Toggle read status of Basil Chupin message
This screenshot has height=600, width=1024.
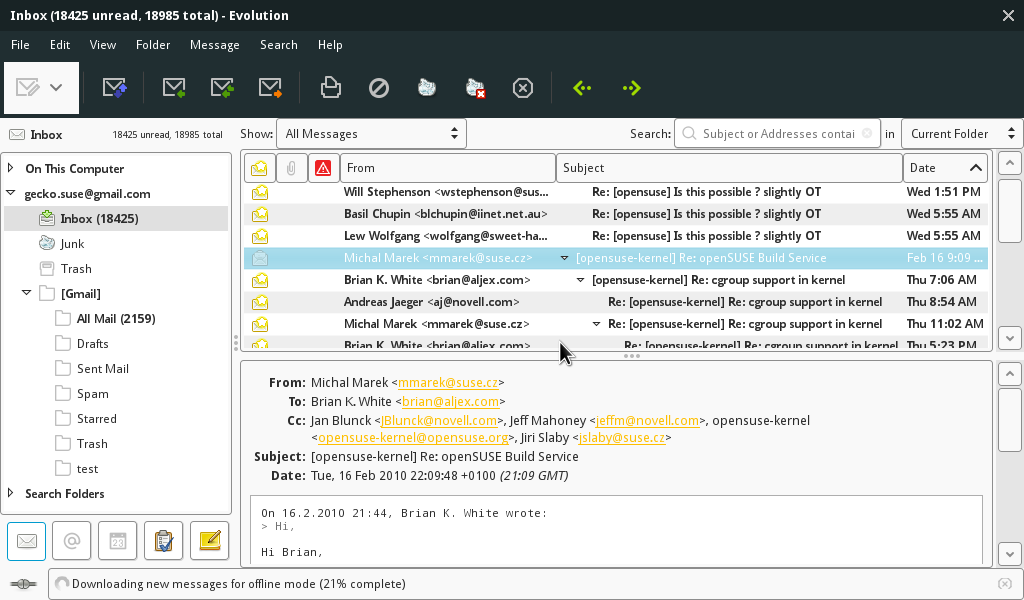260,214
